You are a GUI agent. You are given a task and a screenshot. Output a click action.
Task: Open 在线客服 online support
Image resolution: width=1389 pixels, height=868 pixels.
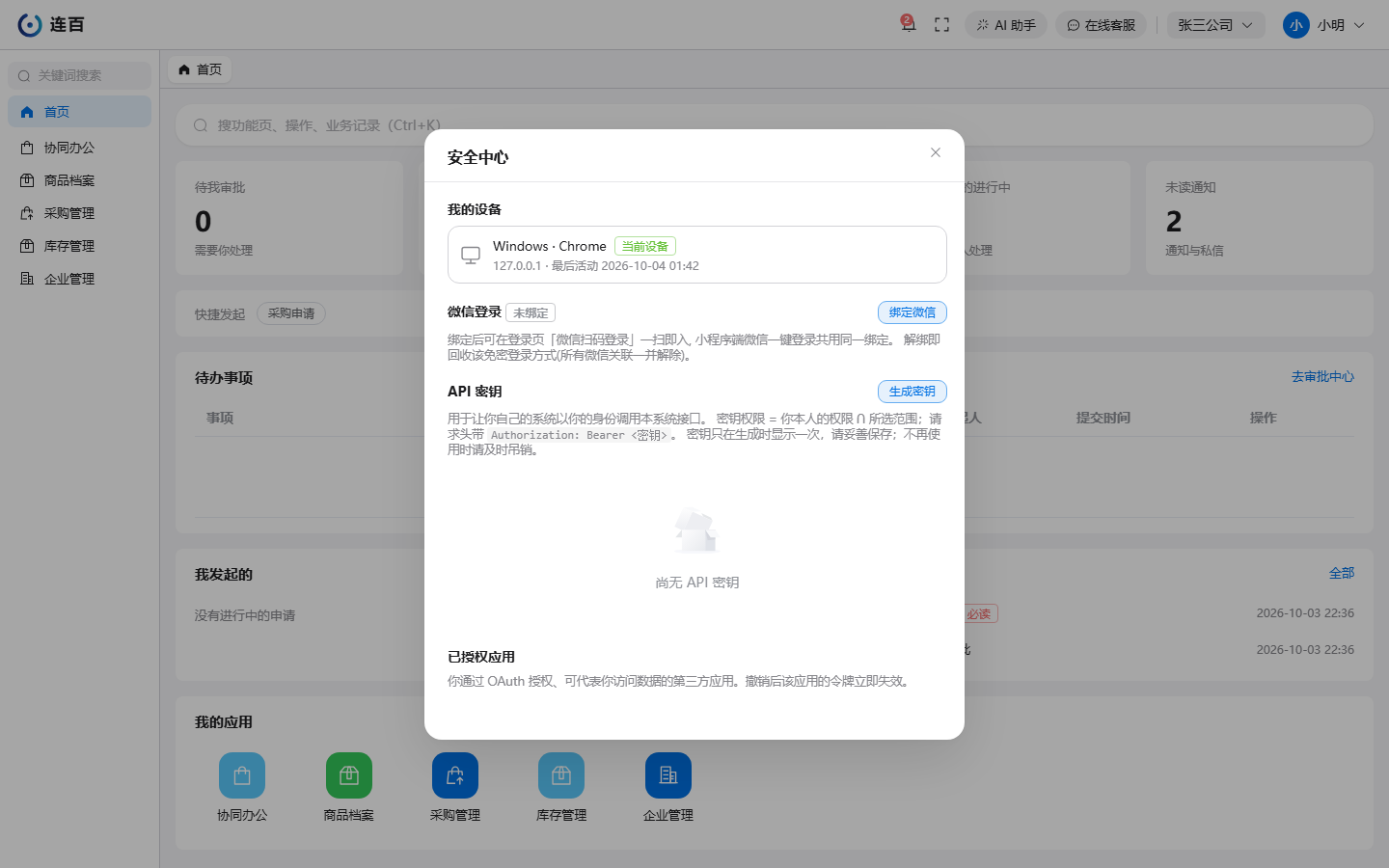pos(1101,25)
